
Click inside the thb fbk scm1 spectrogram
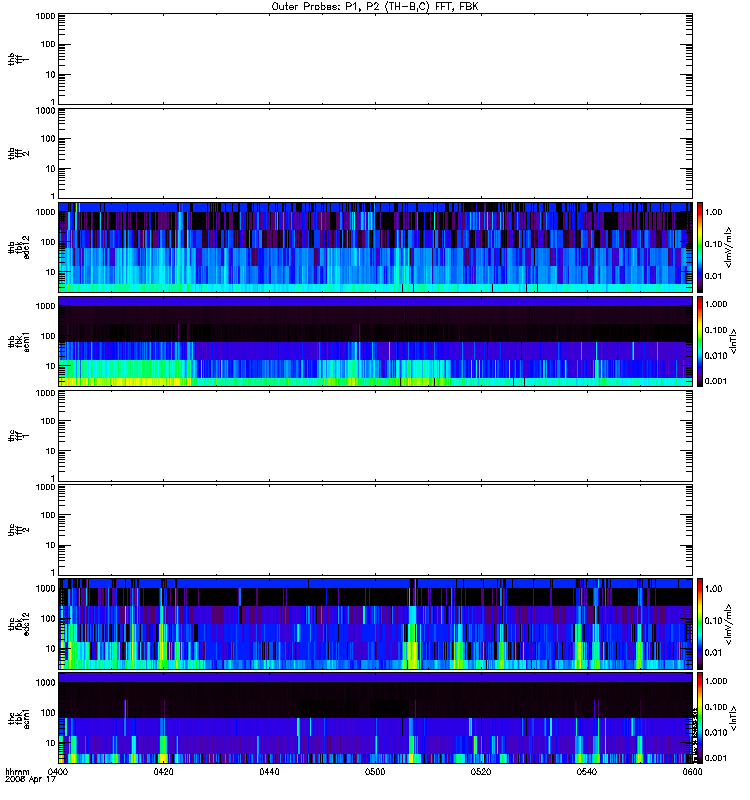(x=375, y=341)
